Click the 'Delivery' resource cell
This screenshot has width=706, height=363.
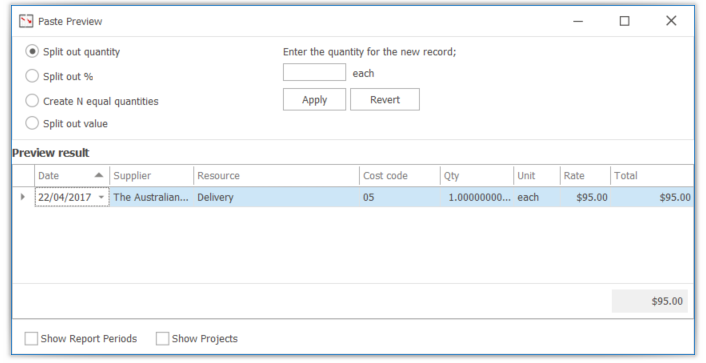276,197
